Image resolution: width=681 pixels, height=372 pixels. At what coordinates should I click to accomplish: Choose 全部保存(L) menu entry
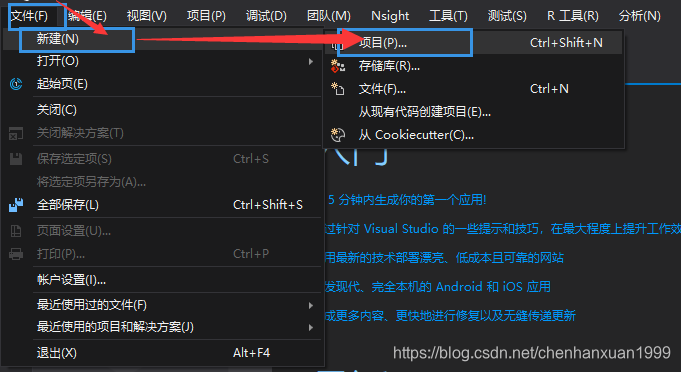click(x=163, y=204)
